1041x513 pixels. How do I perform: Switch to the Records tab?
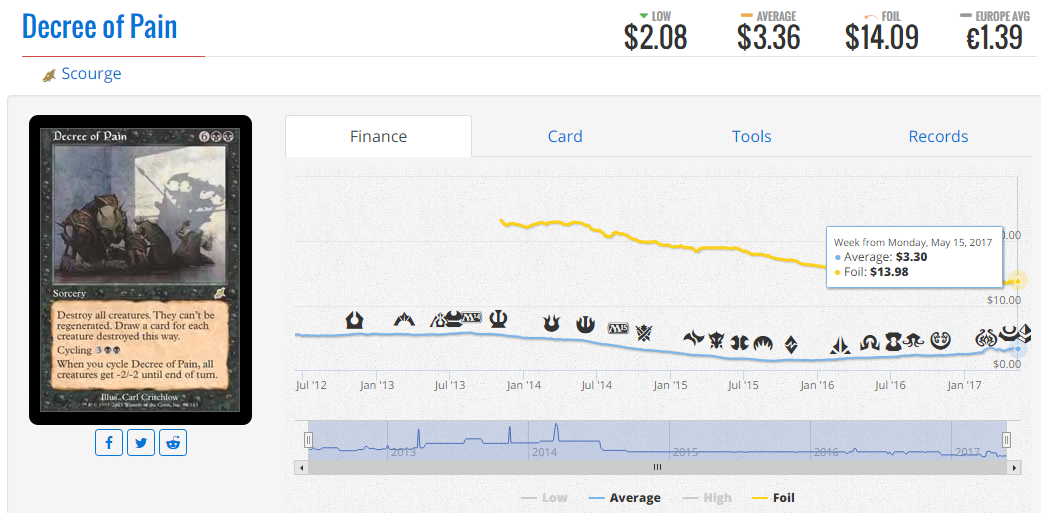click(938, 137)
